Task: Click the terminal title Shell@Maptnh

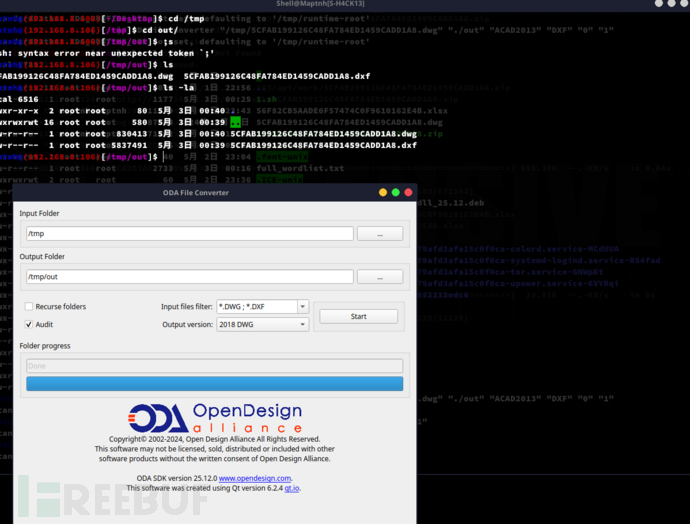Action: tap(320, 4)
